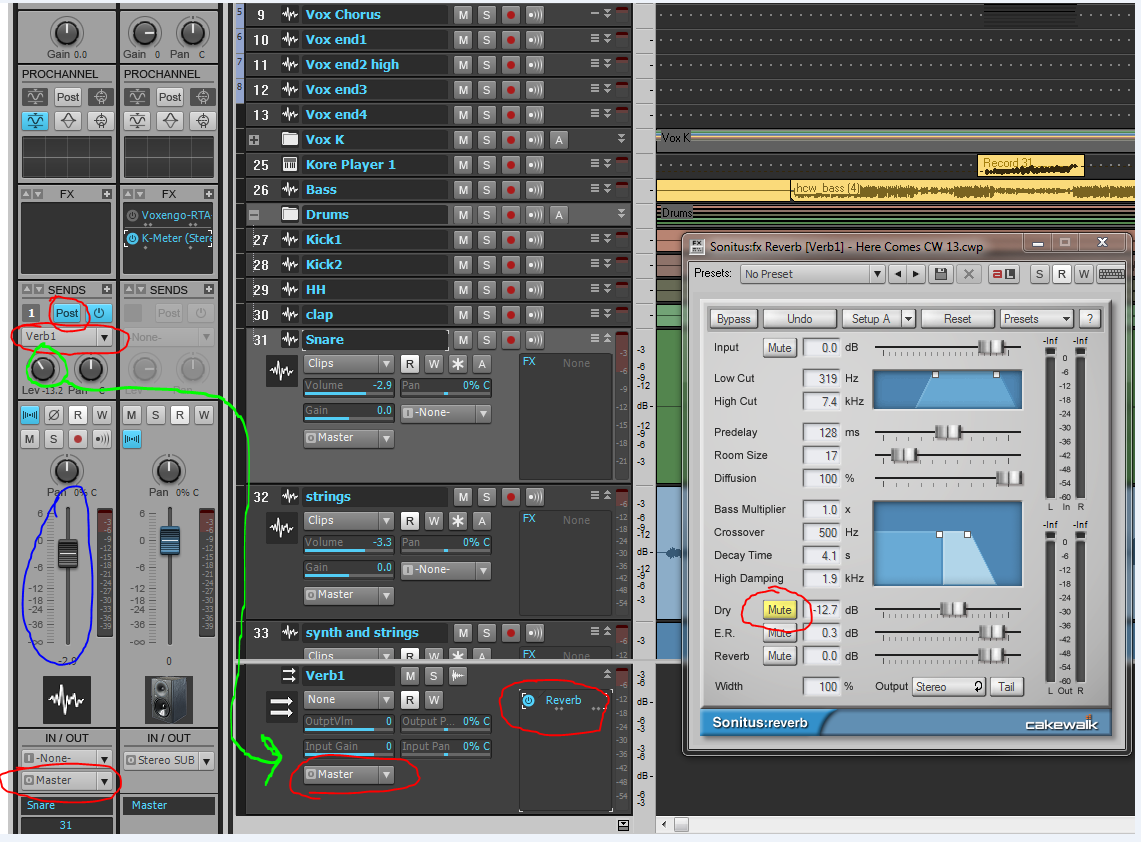Viewport: 1141px width, 842px height.
Task: Click the Master strip volume fader
Action: tap(170, 541)
